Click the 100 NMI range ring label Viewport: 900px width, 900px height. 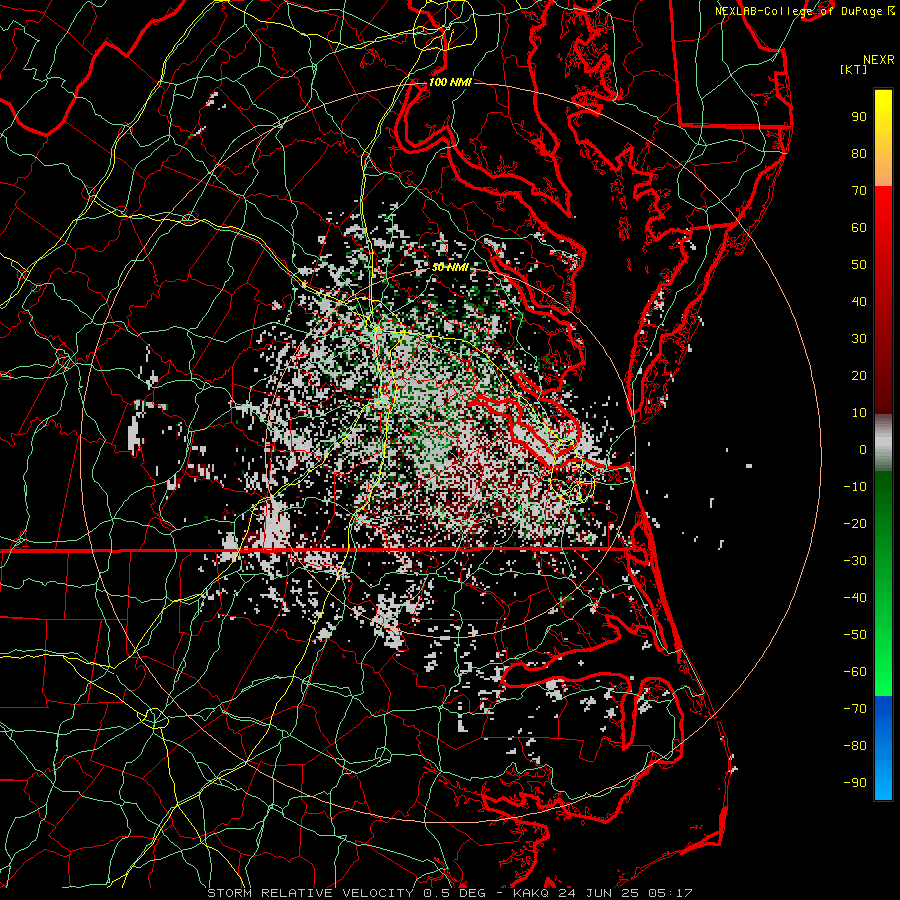(450, 82)
